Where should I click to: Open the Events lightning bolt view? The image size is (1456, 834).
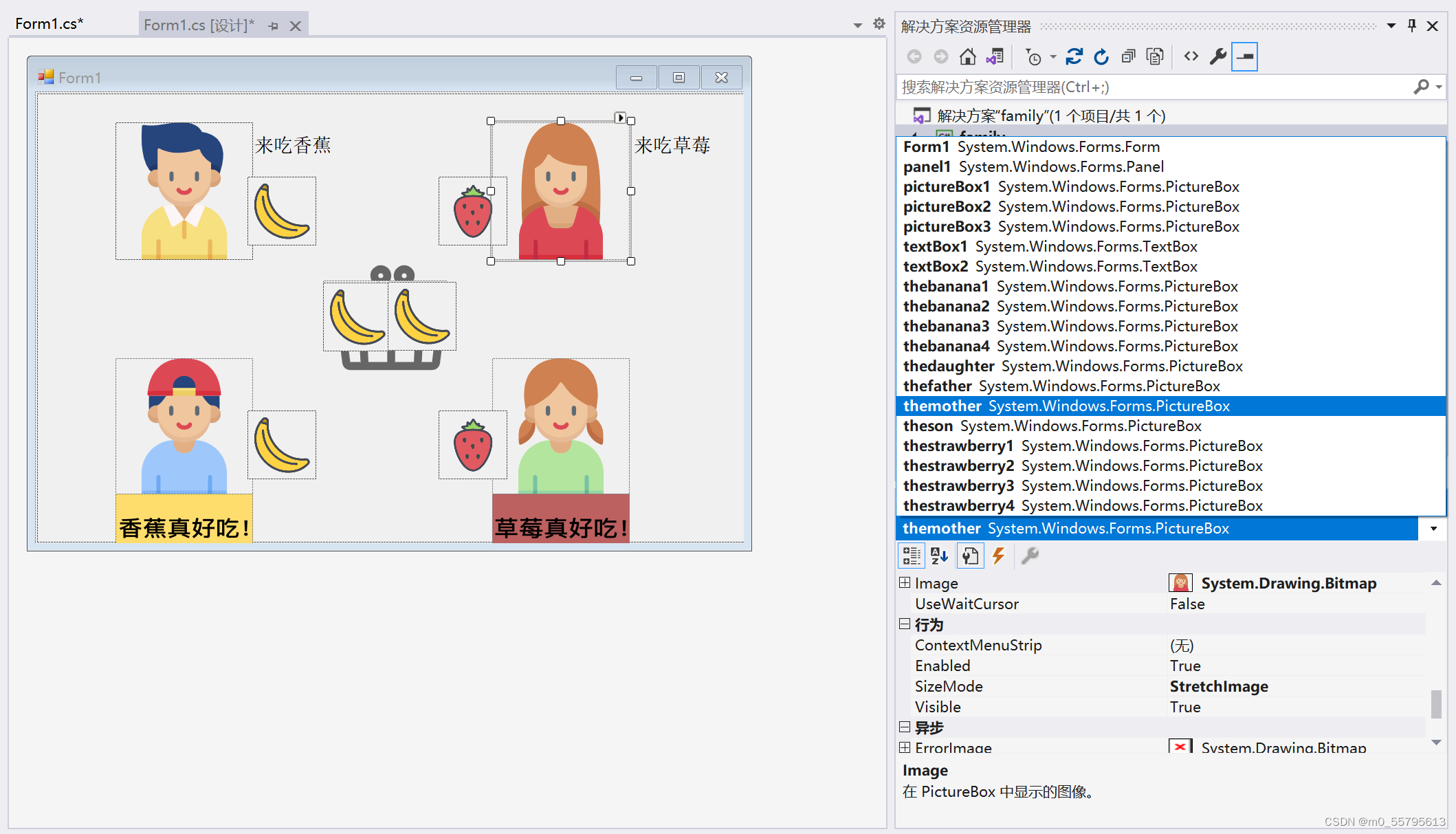click(999, 556)
